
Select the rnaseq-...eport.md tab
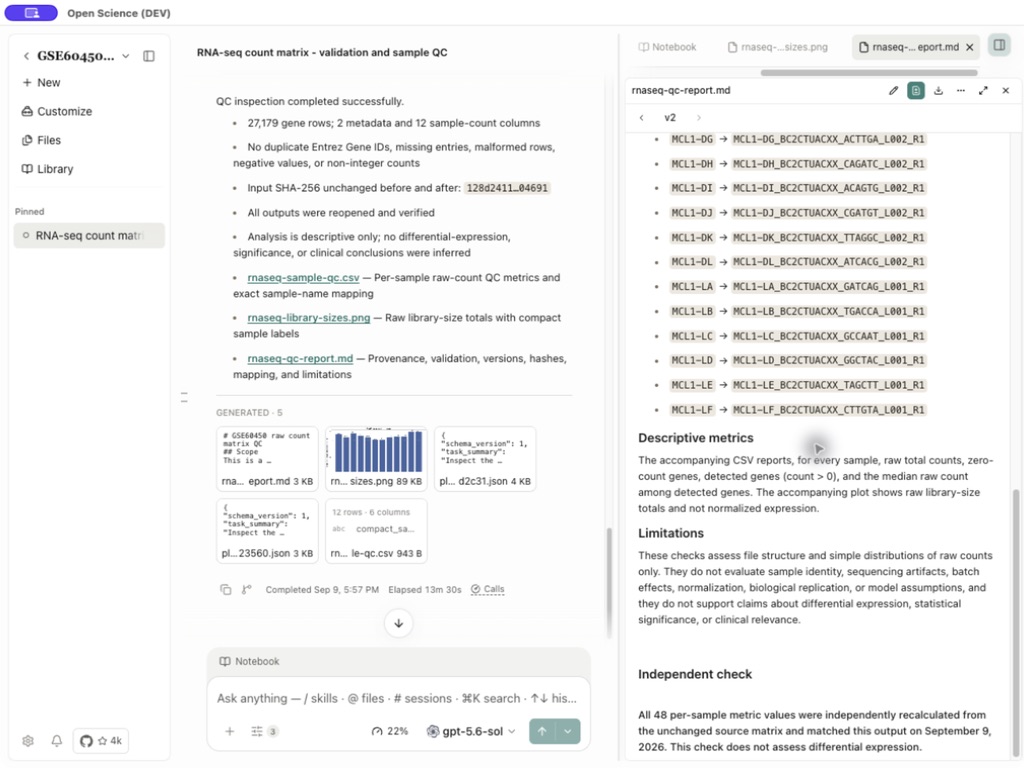click(x=908, y=47)
